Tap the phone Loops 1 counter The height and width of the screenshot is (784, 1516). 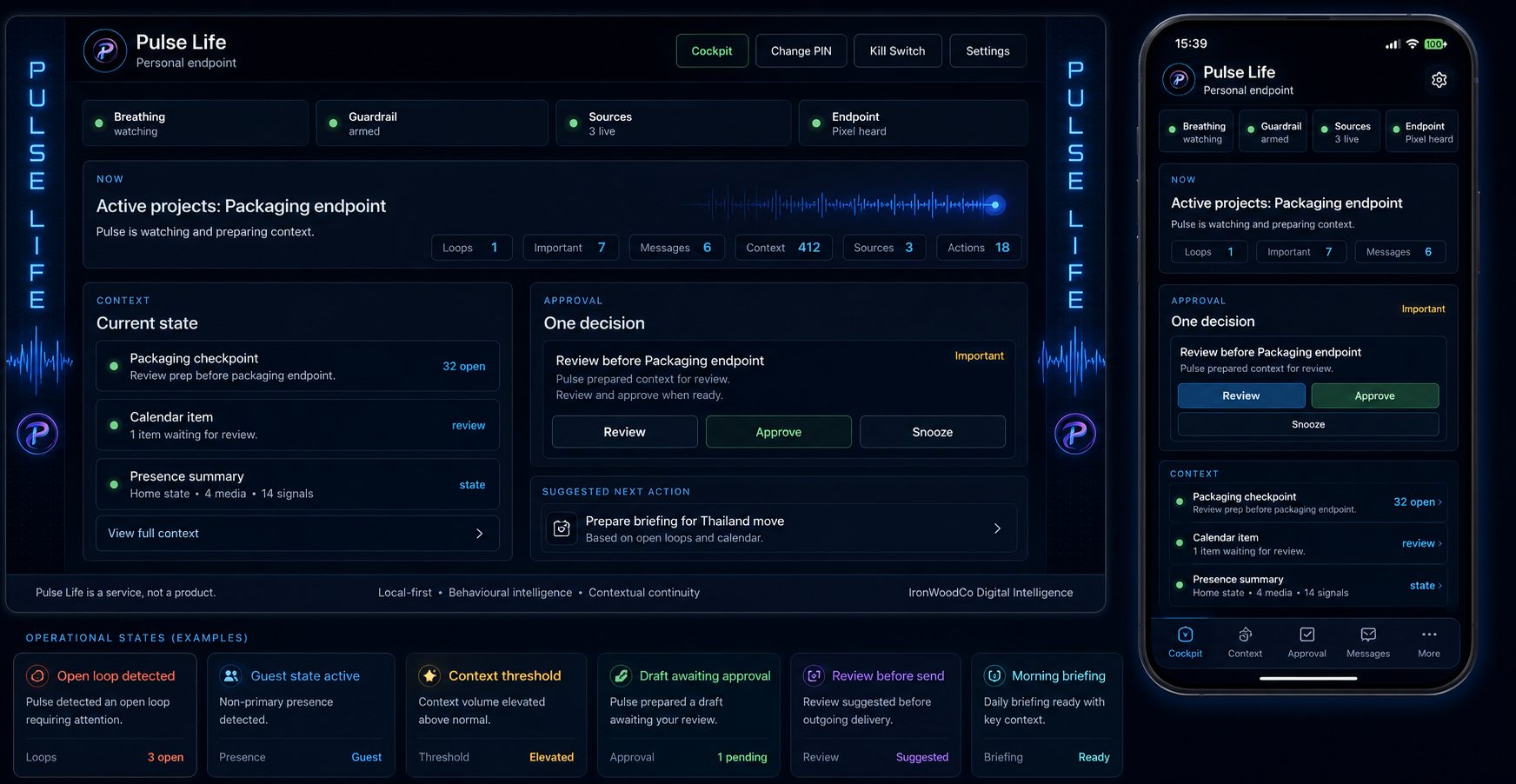tap(1209, 252)
